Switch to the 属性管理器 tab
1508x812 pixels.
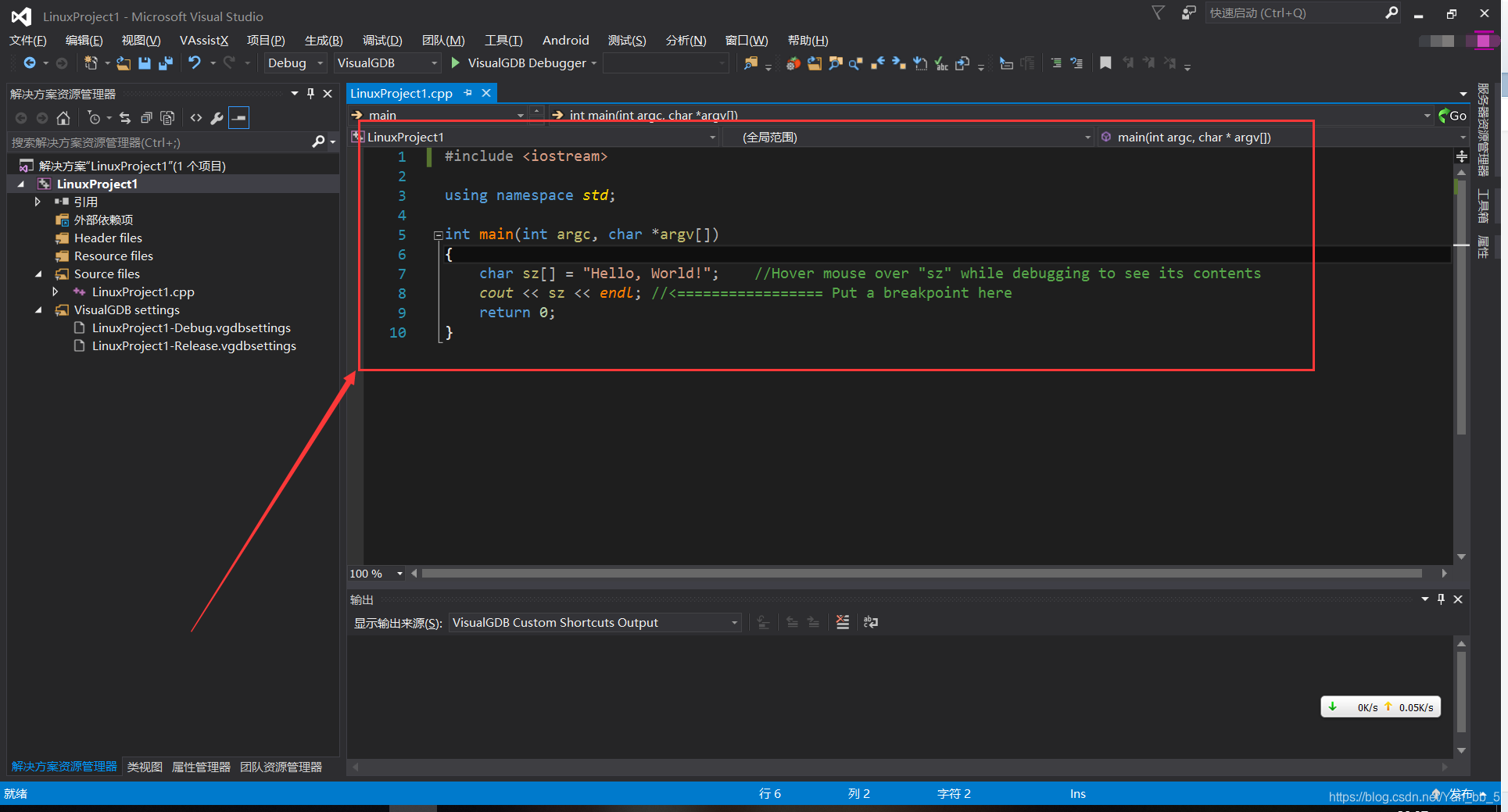(201, 767)
